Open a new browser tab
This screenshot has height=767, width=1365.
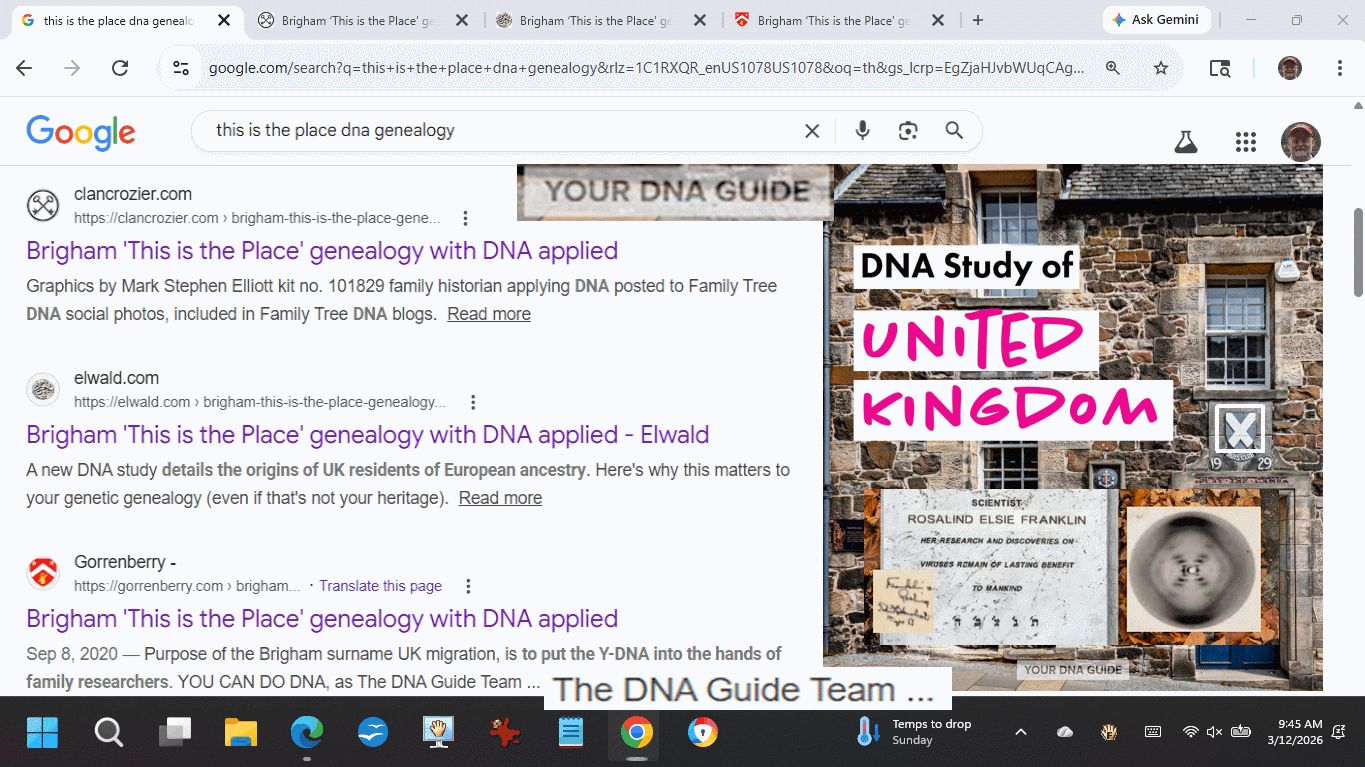(x=977, y=20)
